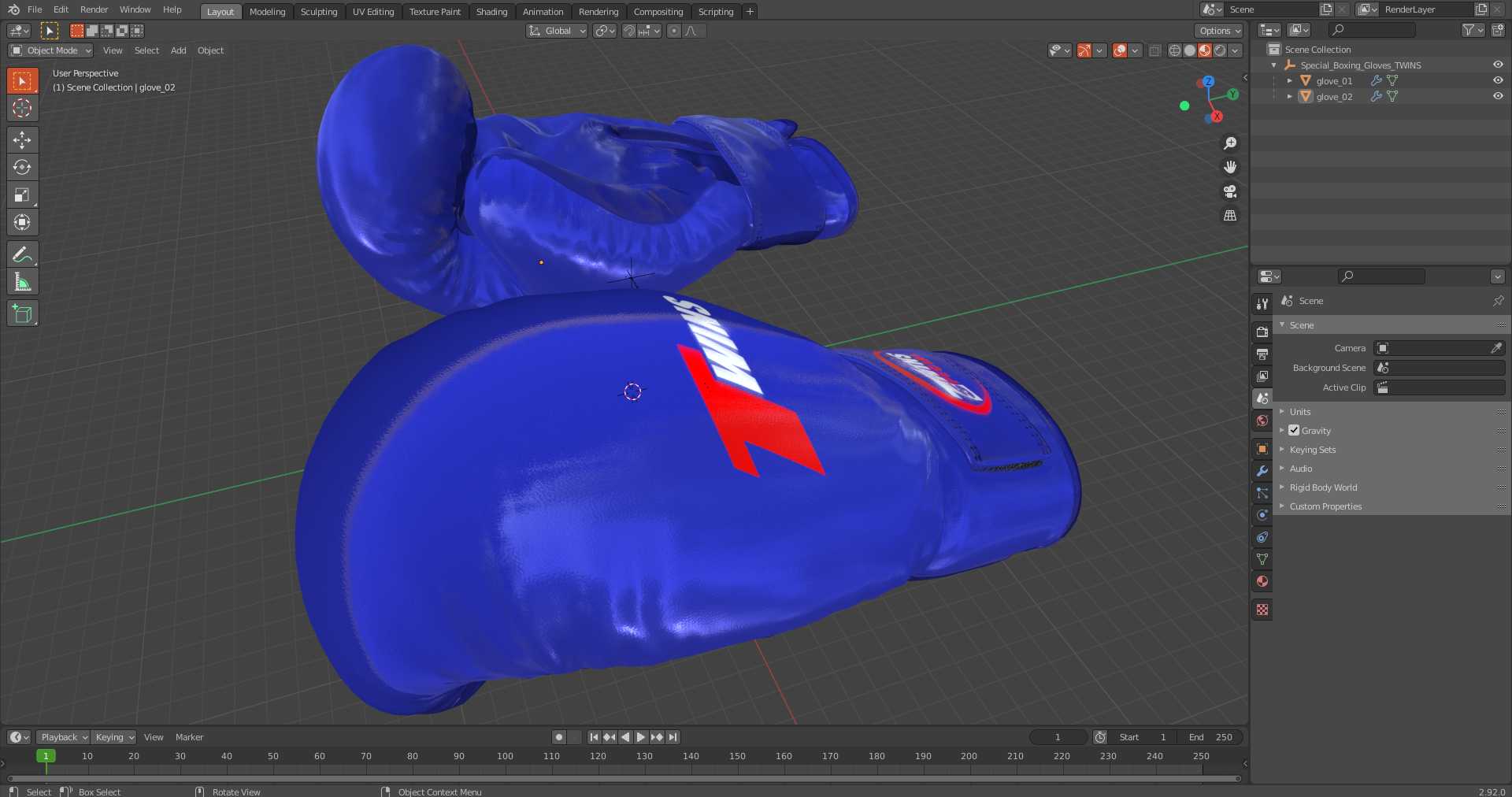Toggle viewport overlays display
The image size is (1512, 797).
point(1120,50)
